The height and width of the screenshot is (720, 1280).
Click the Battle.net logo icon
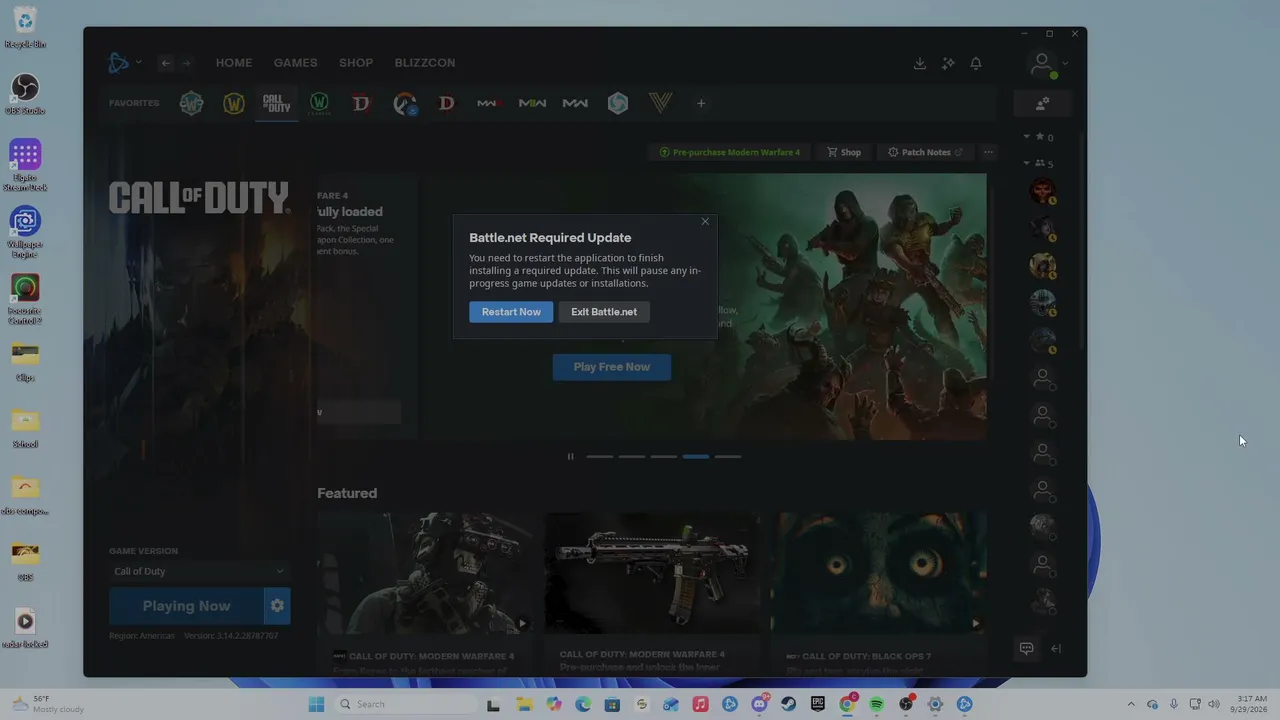tap(119, 63)
